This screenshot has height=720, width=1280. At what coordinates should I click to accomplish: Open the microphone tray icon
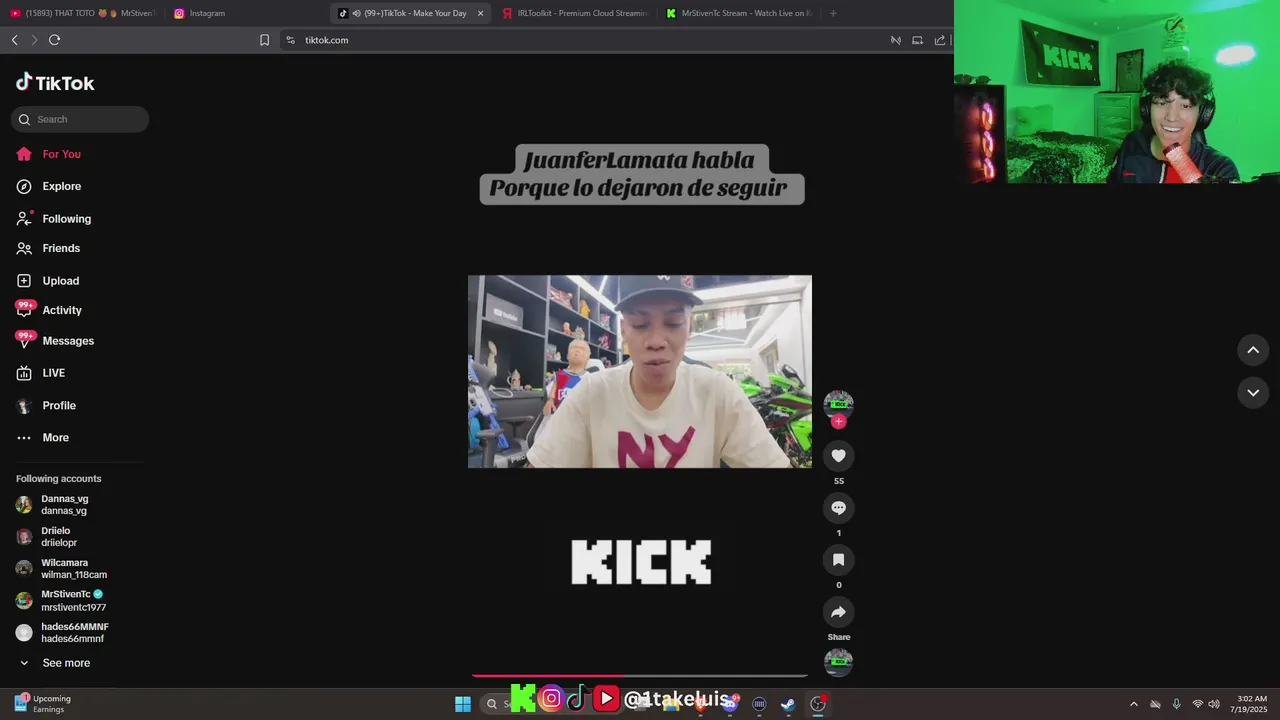(x=1176, y=704)
